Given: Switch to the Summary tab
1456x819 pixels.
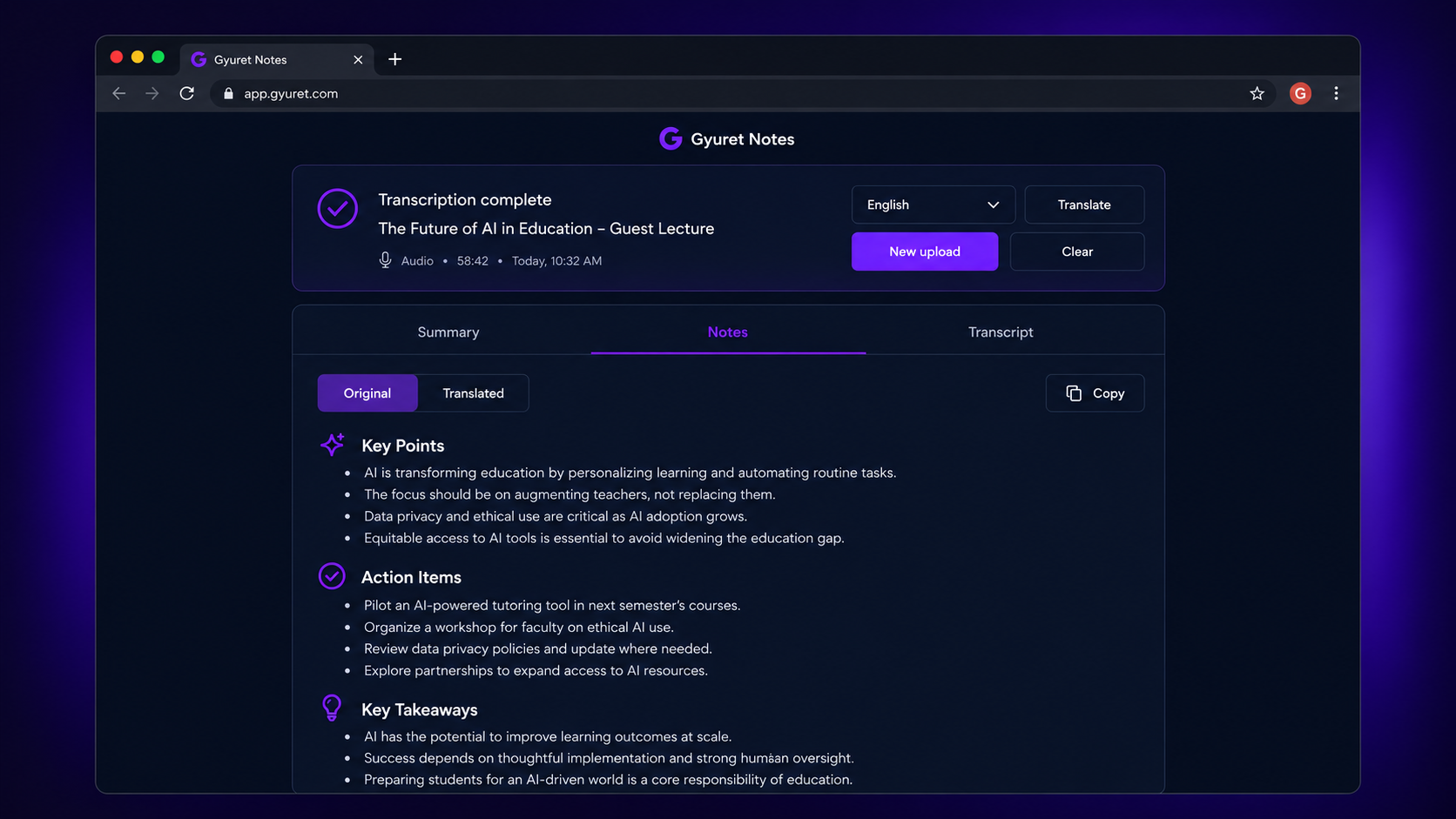Looking at the screenshot, I should click(x=448, y=332).
